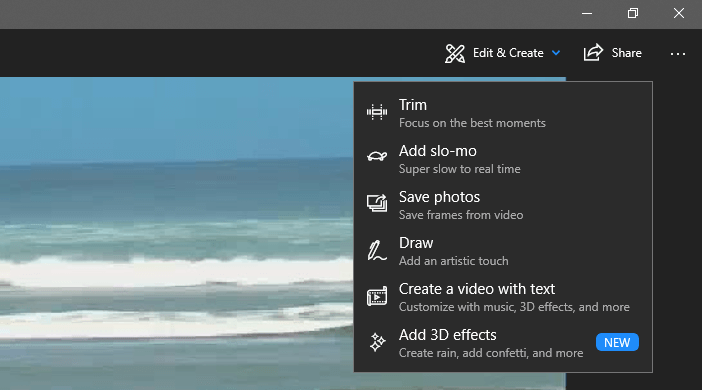Click 'Create rain, add confetti' subtitle

pyautogui.click(x=491, y=353)
